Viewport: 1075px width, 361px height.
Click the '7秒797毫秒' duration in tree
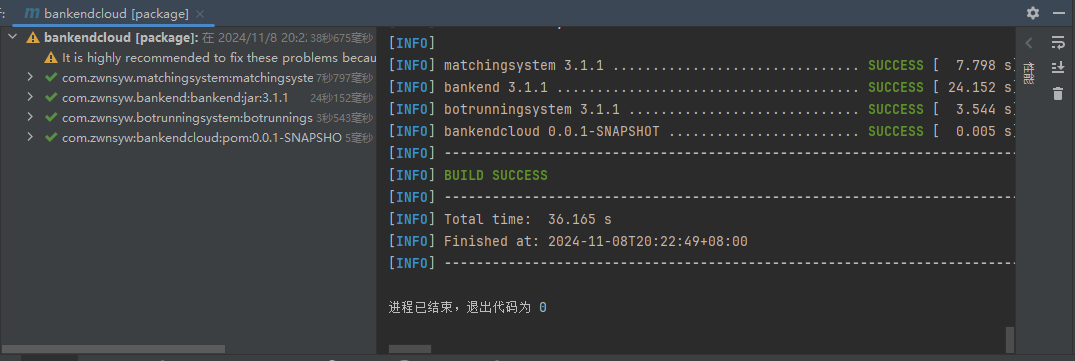coord(344,78)
